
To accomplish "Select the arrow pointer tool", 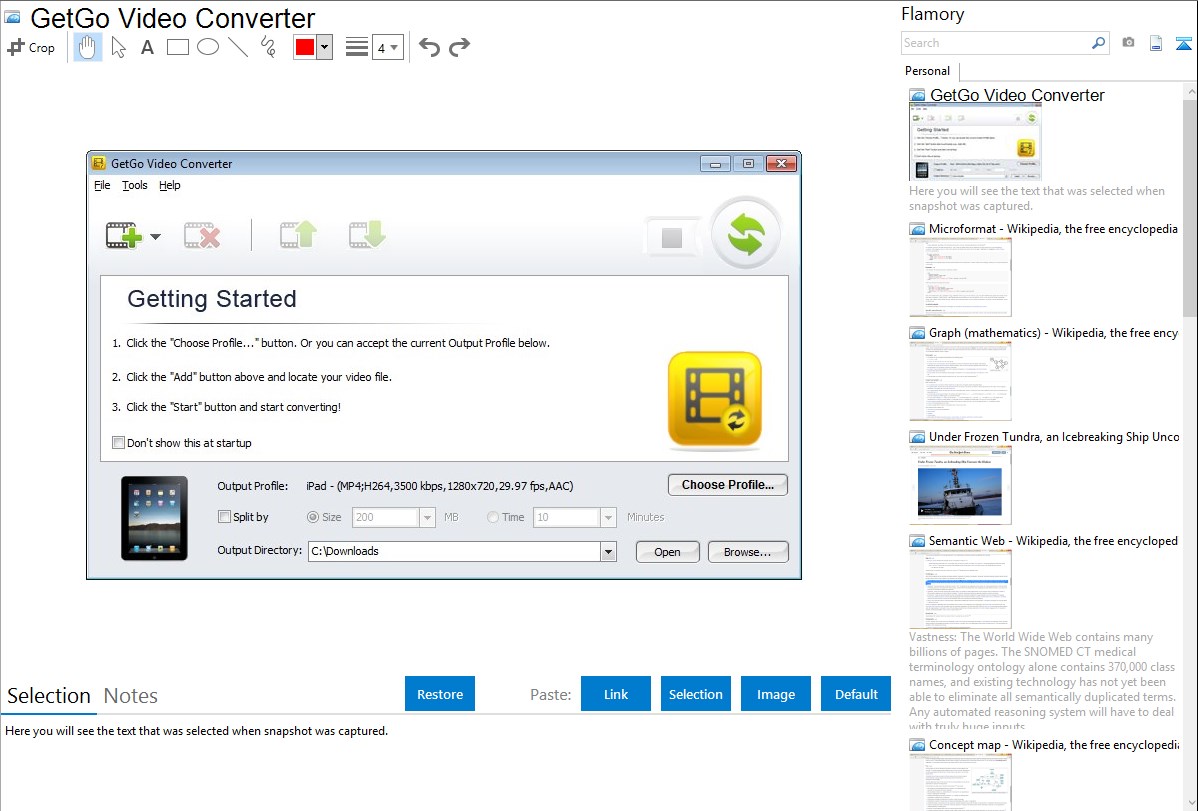I will (118, 47).
